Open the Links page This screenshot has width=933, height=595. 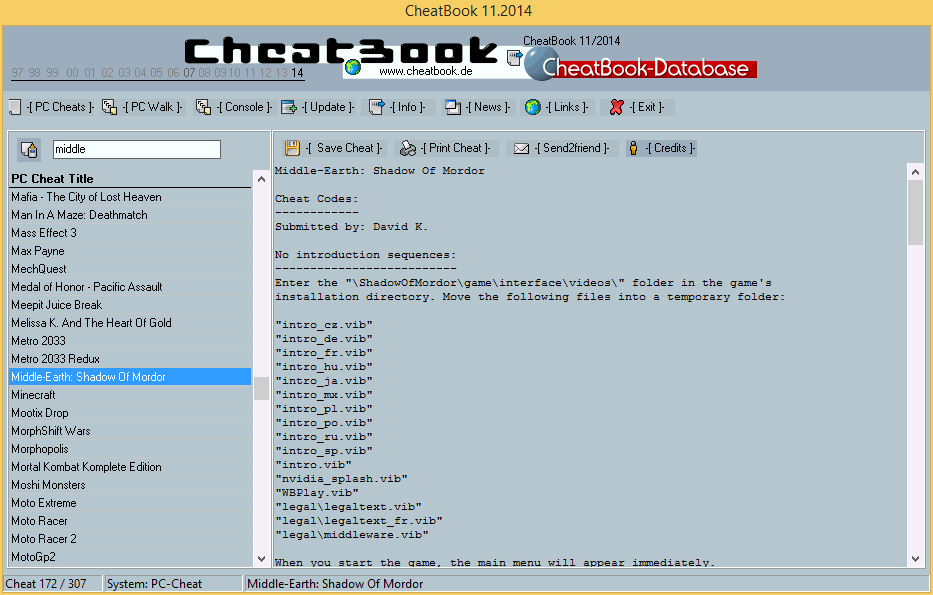[557, 107]
